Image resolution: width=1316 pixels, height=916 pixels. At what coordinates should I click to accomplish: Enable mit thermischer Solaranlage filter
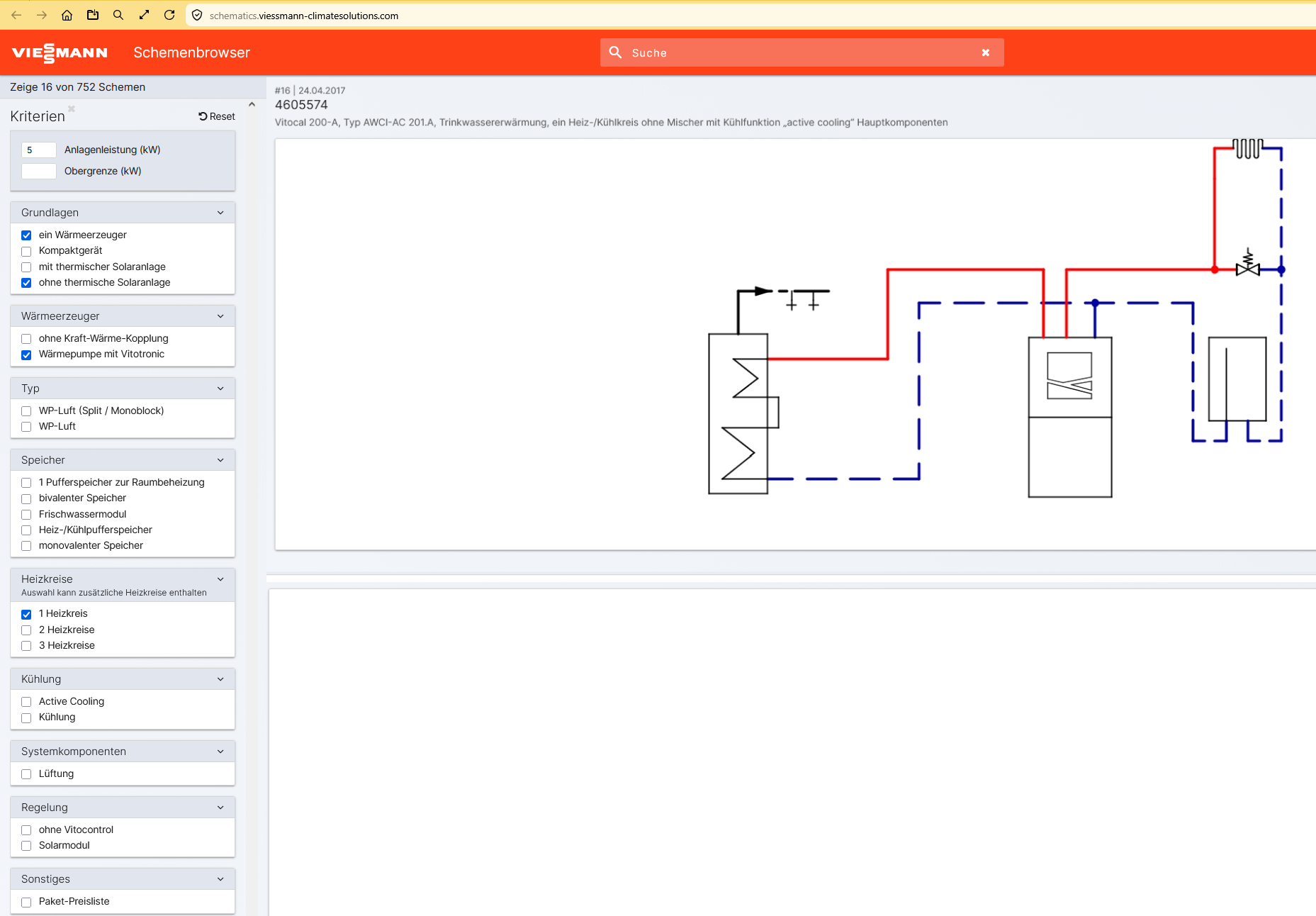(26, 267)
